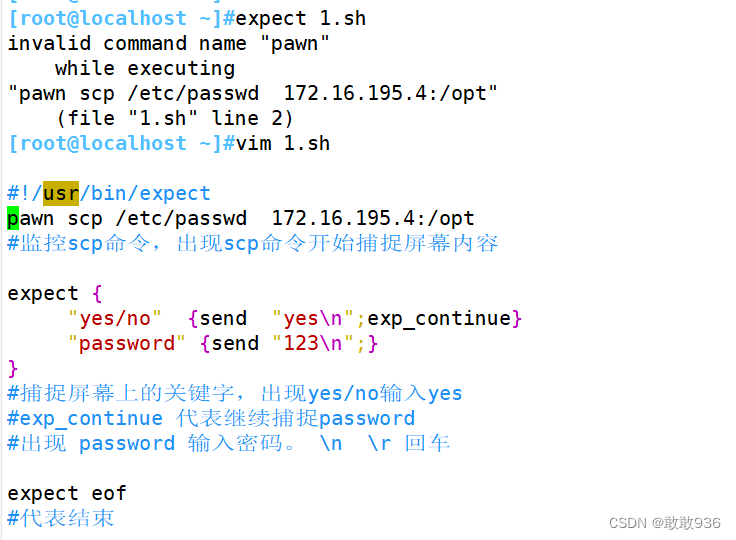The width and height of the screenshot is (736, 540).
Task: Click the opening brace after expect
Action: pyautogui.click(x=97, y=294)
